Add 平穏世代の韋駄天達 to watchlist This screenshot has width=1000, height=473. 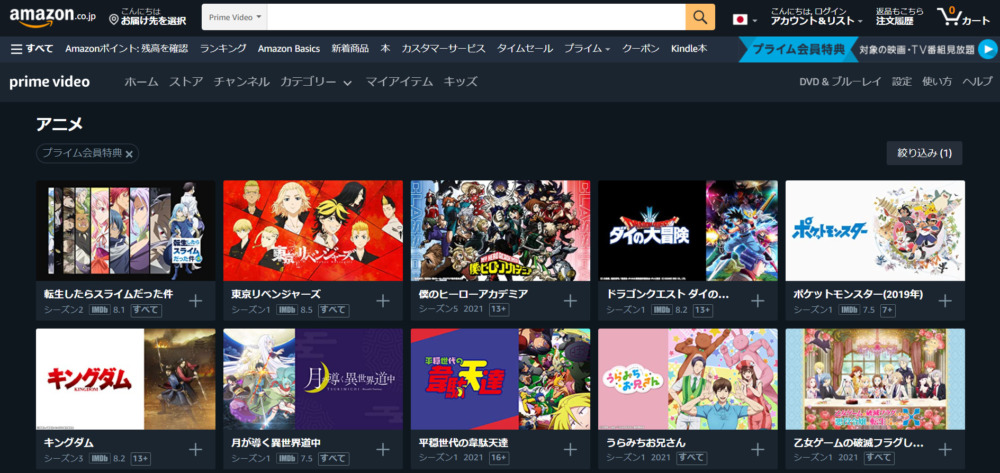click(x=570, y=449)
